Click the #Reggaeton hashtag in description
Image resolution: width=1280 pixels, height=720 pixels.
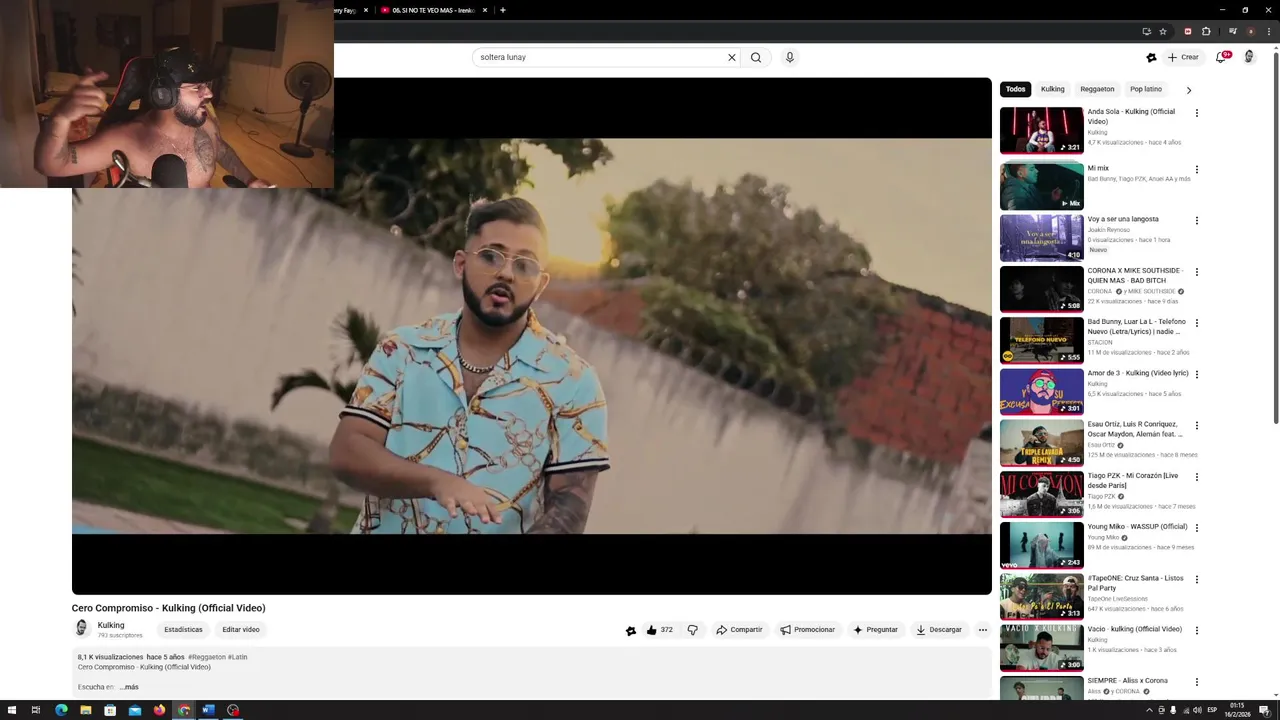(x=207, y=657)
